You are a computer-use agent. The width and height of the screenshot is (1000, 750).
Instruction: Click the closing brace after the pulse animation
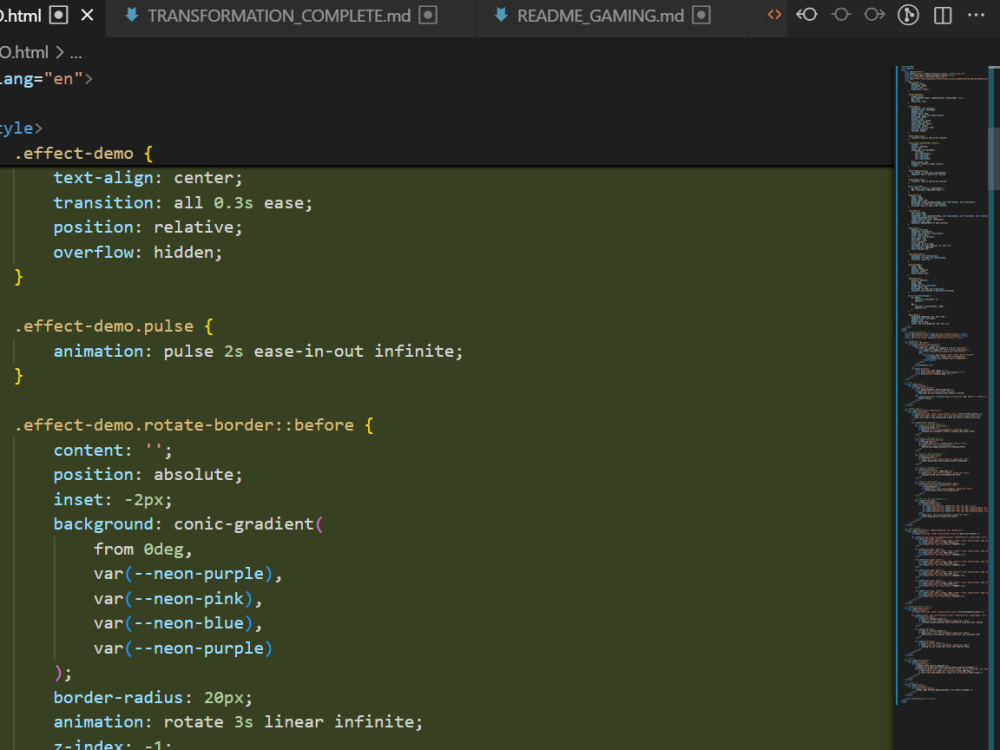click(x=18, y=376)
